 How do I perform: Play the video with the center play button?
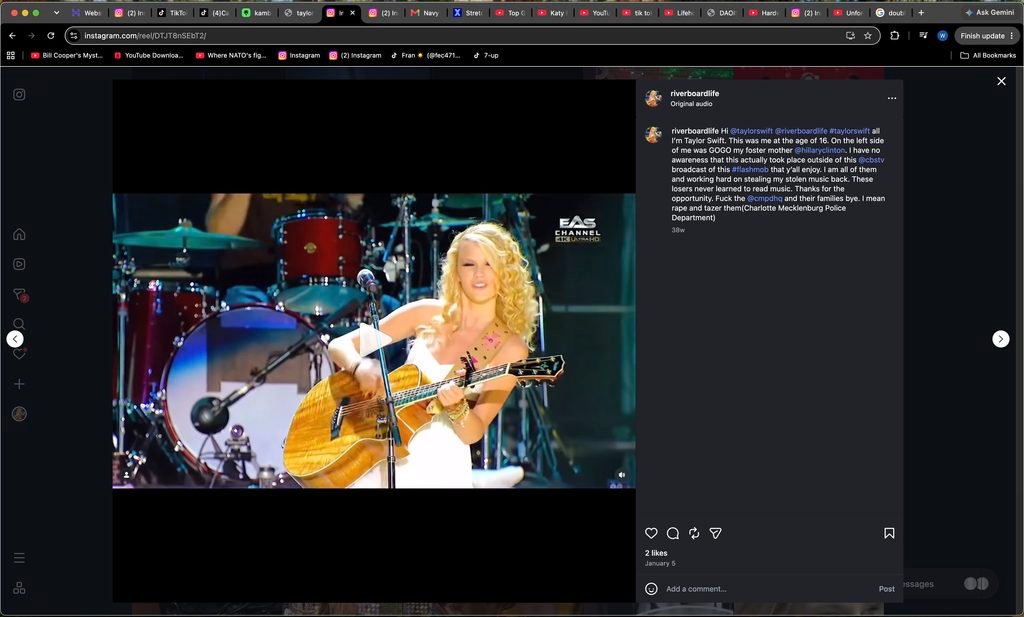[x=374, y=340]
